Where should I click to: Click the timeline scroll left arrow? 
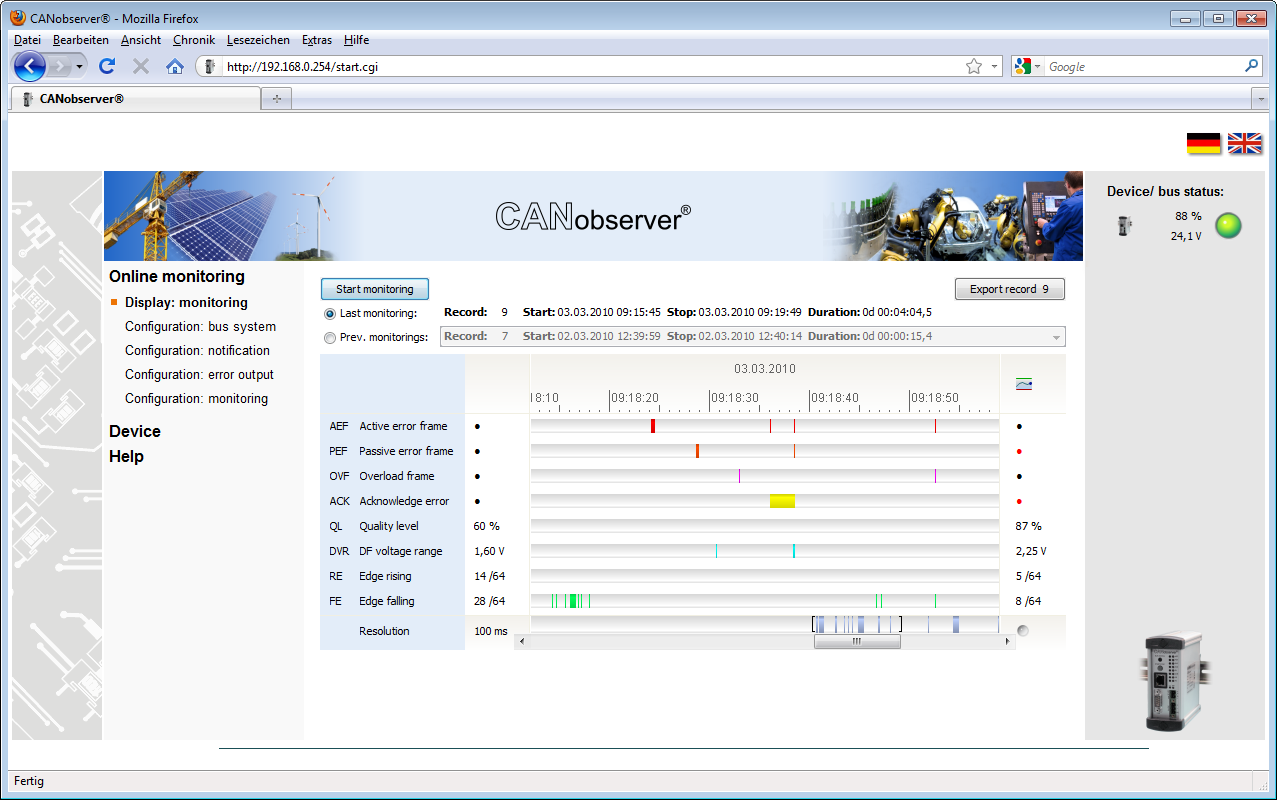[522, 642]
